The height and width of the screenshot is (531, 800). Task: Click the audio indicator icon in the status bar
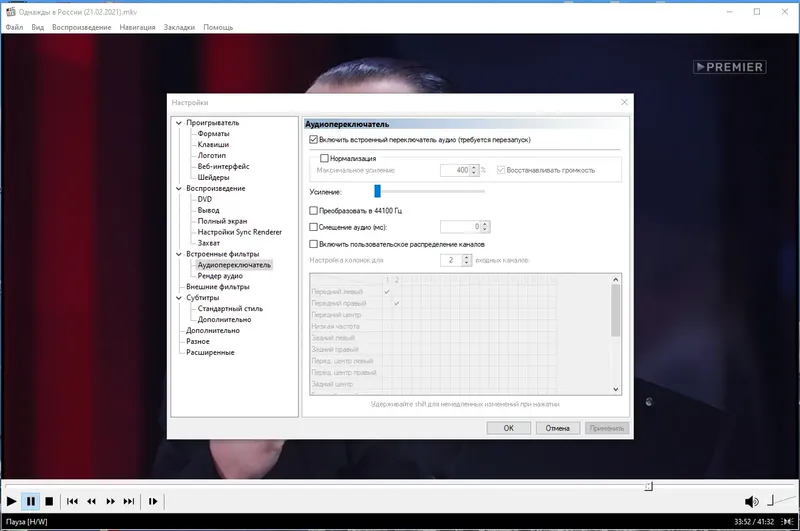788,521
